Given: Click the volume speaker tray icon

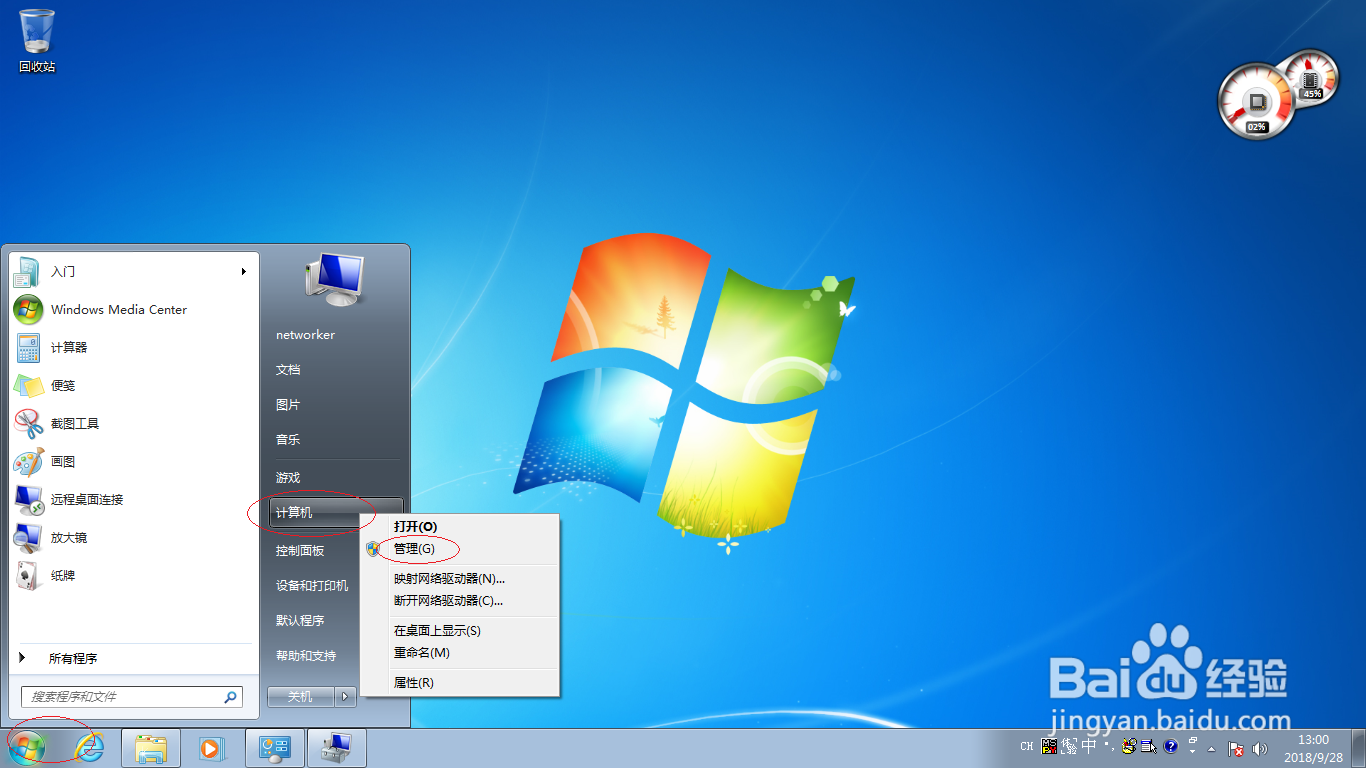Looking at the screenshot, I should [x=1259, y=748].
